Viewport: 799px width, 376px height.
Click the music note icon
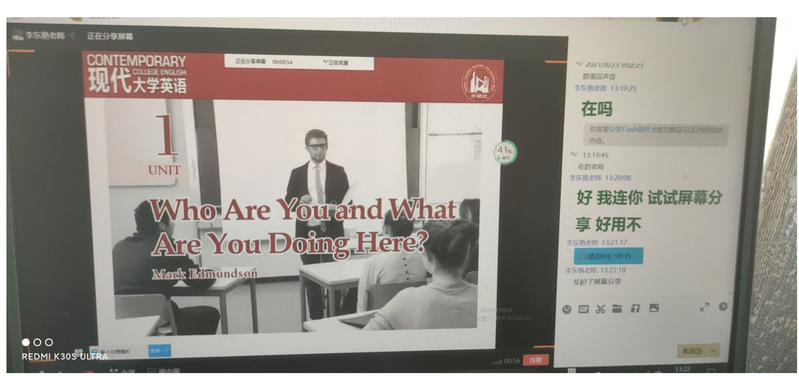click(x=635, y=308)
